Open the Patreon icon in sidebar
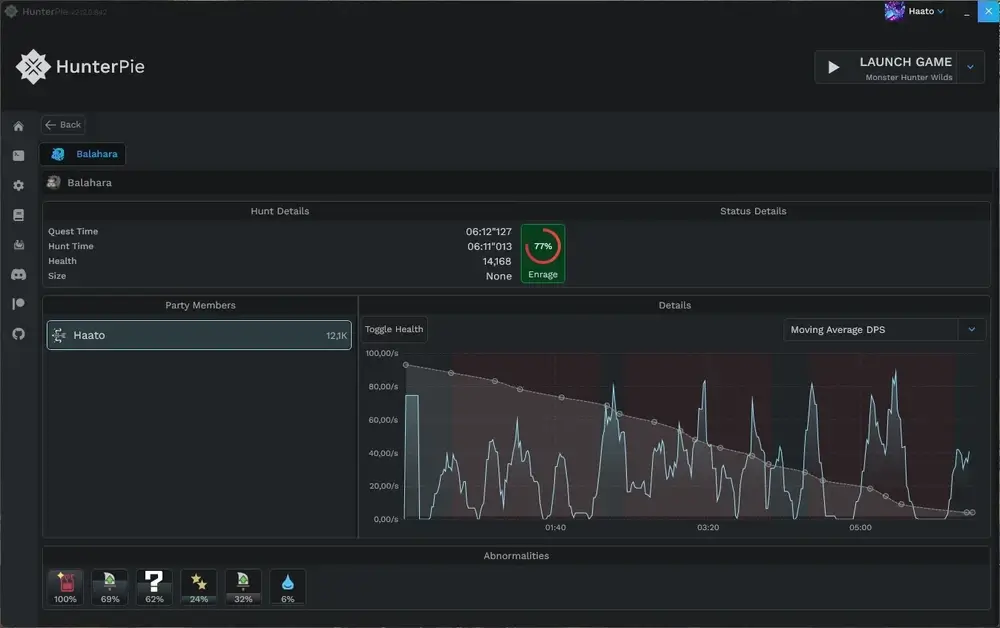This screenshot has width=1000, height=628. (18, 303)
